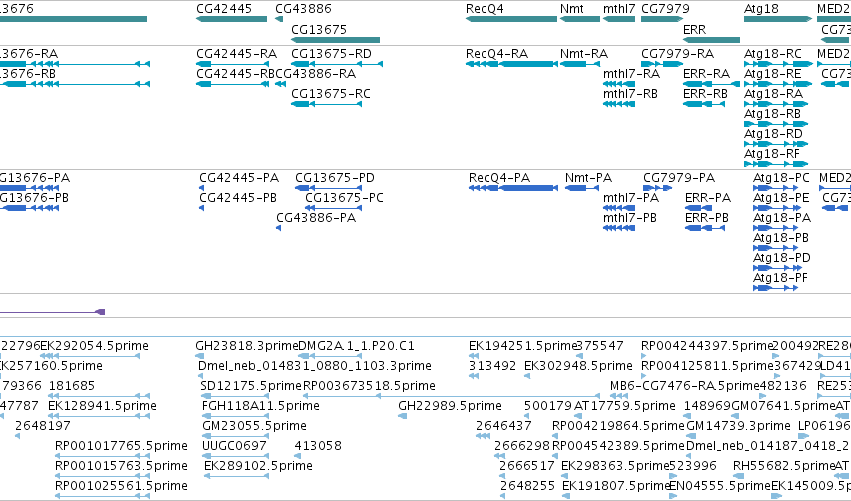Click transcript CG13675-RD label
Viewport: 851px width, 501px height.
(331, 54)
